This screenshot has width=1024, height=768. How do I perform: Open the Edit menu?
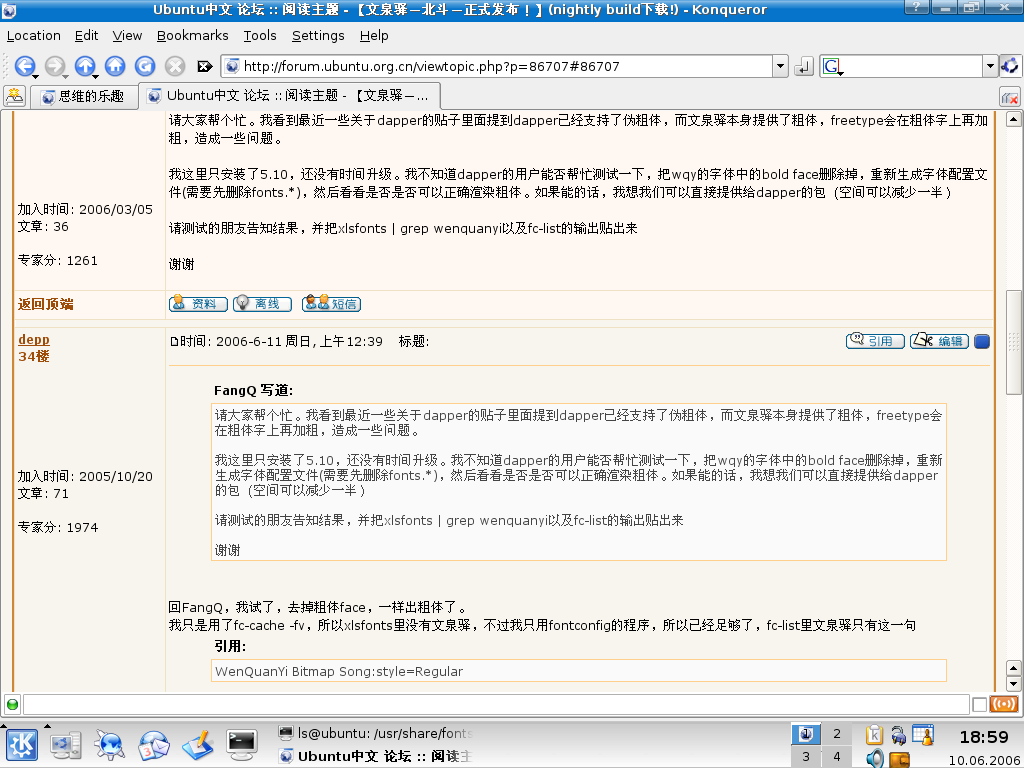pyautogui.click(x=86, y=35)
